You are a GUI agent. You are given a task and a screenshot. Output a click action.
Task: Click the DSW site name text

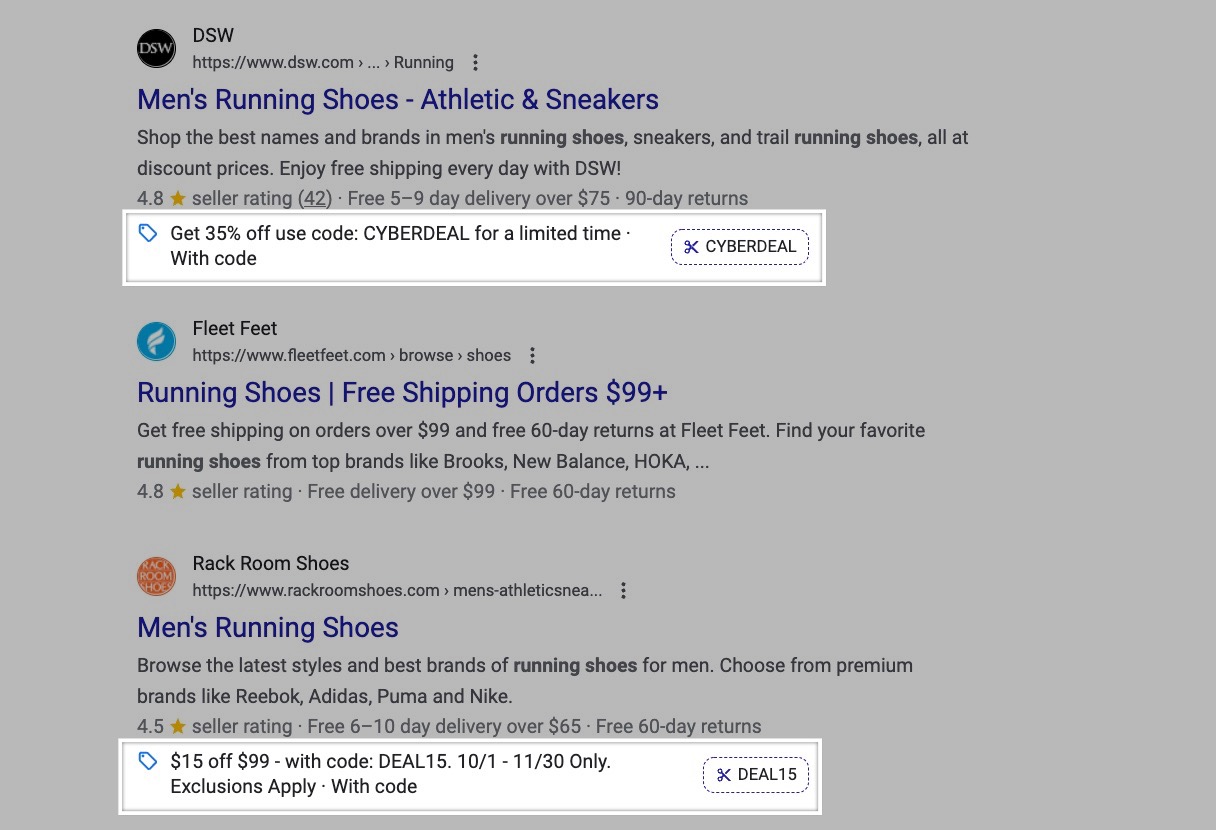(213, 36)
